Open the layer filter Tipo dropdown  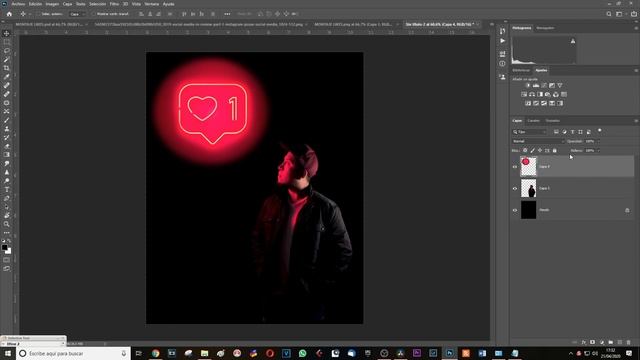(x=529, y=132)
